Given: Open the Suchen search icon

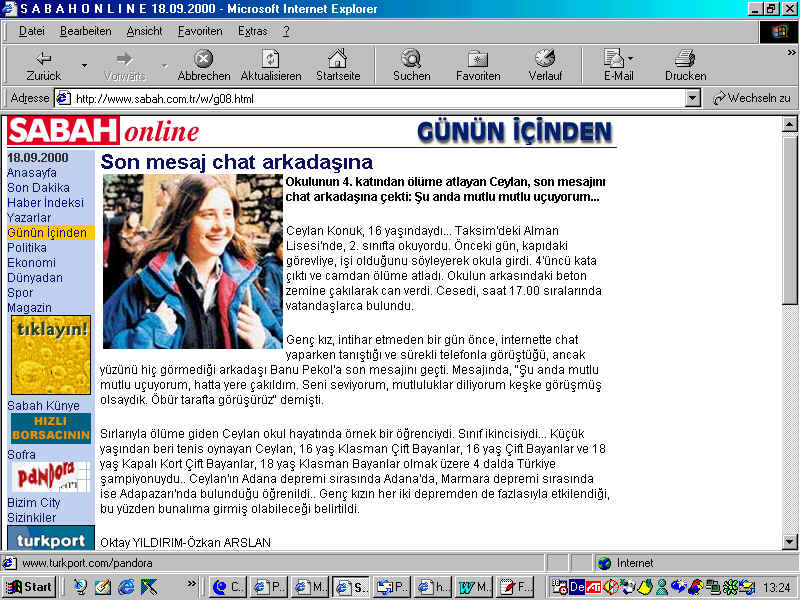Looking at the screenshot, I should pyautogui.click(x=411, y=59).
